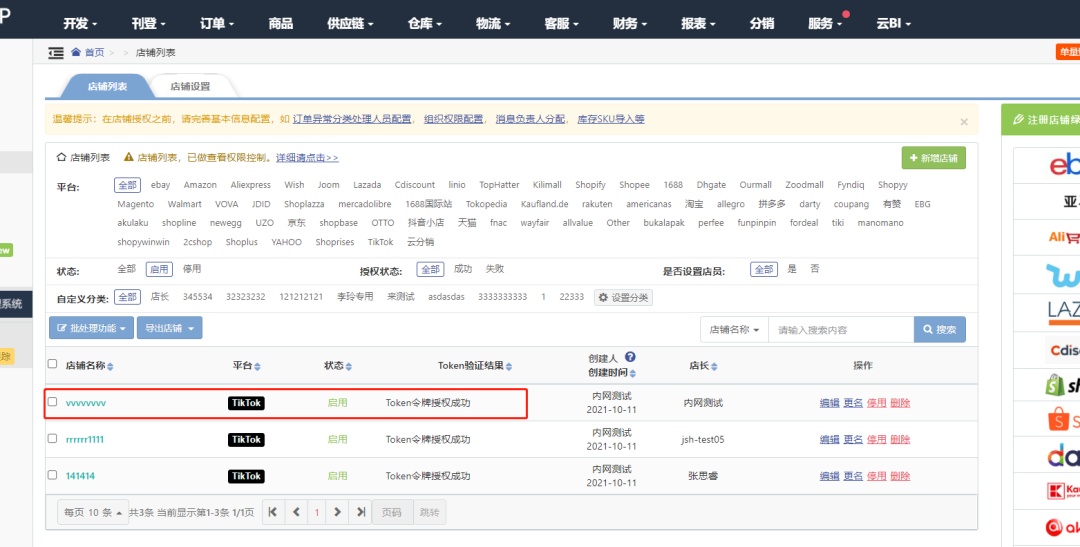Click the help icon next to 创建人

tap(630, 357)
